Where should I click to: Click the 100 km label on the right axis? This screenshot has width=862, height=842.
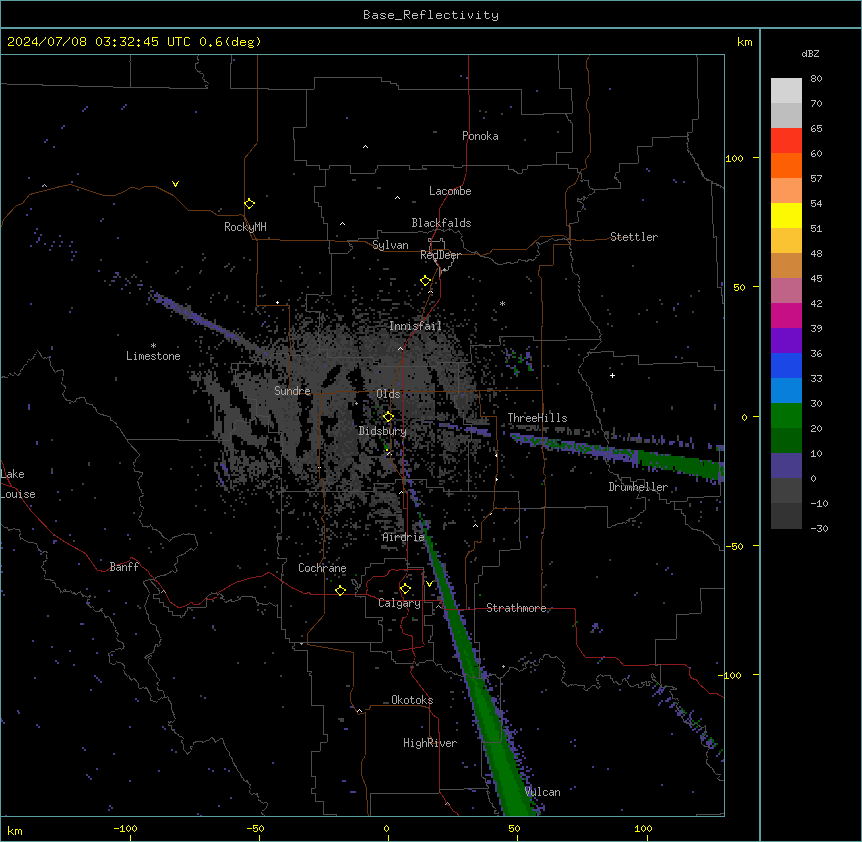pyautogui.click(x=734, y=158)
